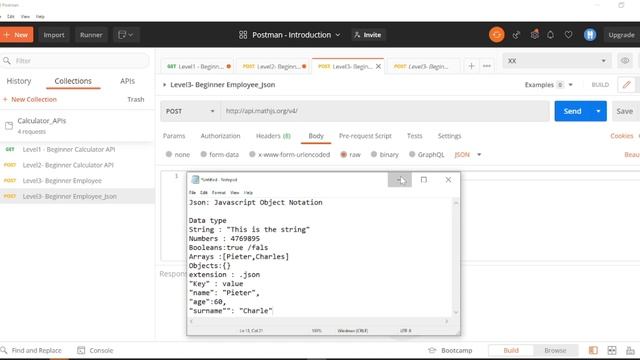The height and width of the screenshot is (360, 640).
Task: Select the x-www-form-urlencoded radio
Action: [x=252, y=154]
